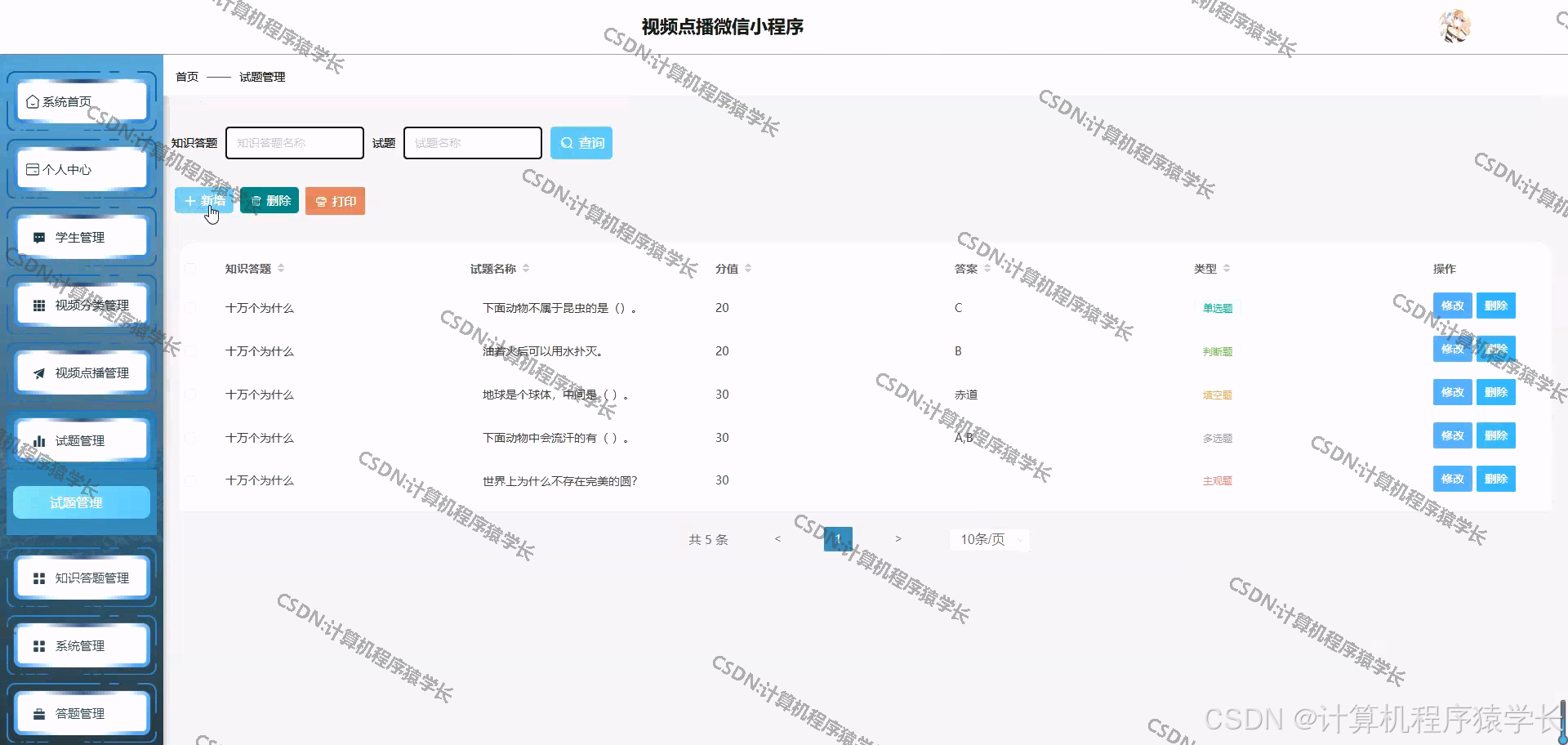The width and height of the screenshot is (1568, 745).
Task: Expand 视频分类管理 sidebar menu
Action: point(82,305)
